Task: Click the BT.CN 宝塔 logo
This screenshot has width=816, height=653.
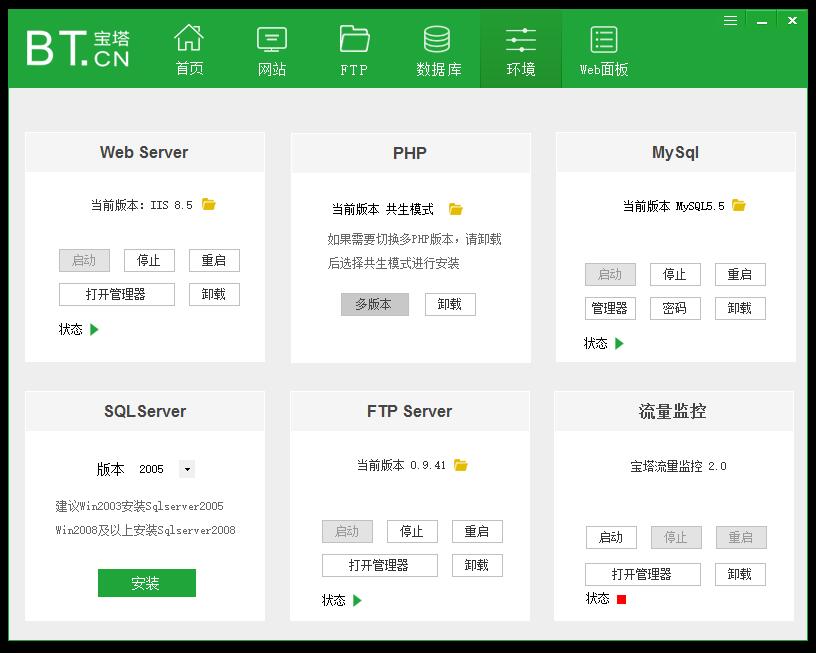Action: [x=78, y=48]
